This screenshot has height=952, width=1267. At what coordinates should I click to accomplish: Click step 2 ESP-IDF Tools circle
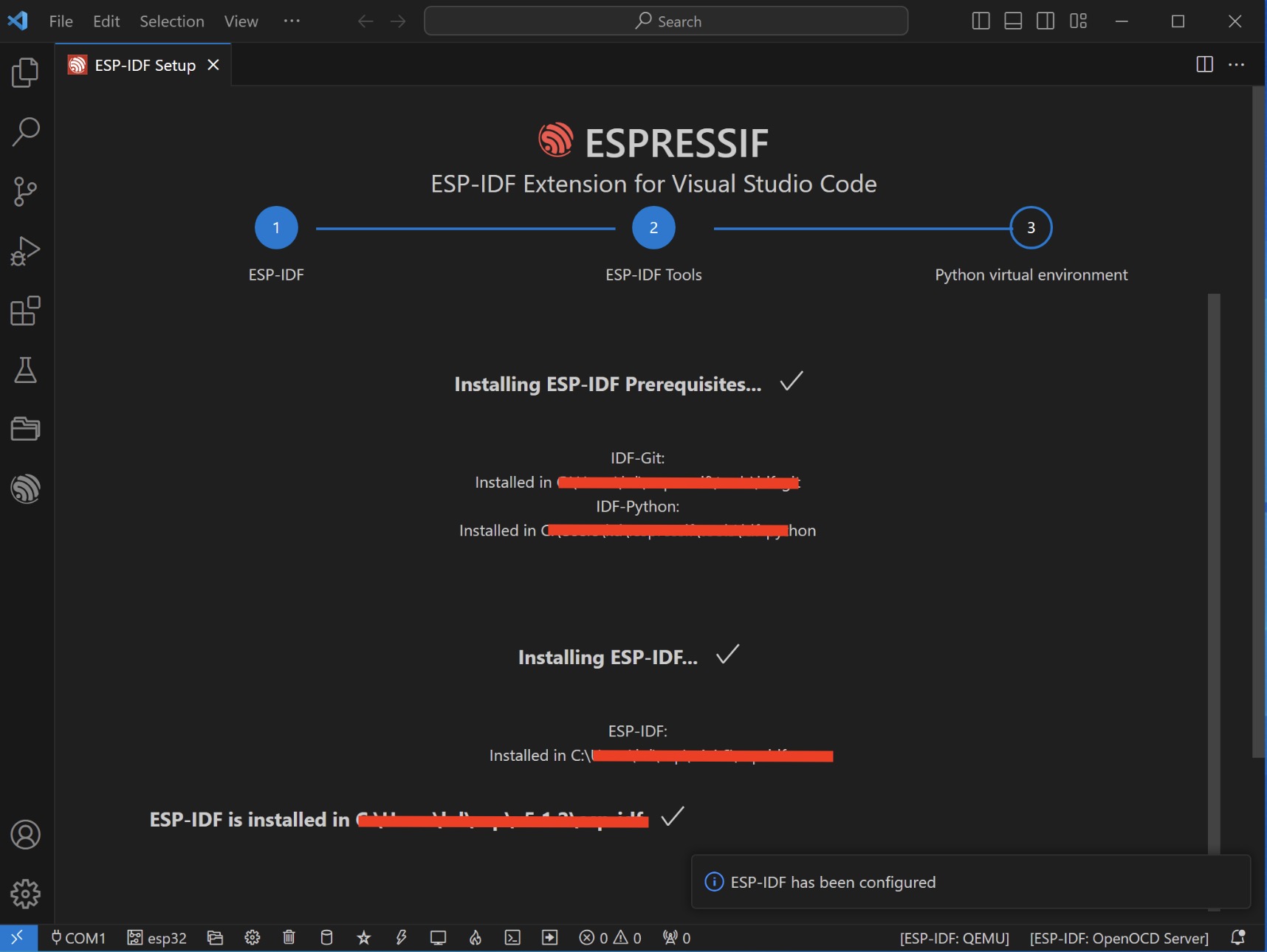(x=653, y=227)
